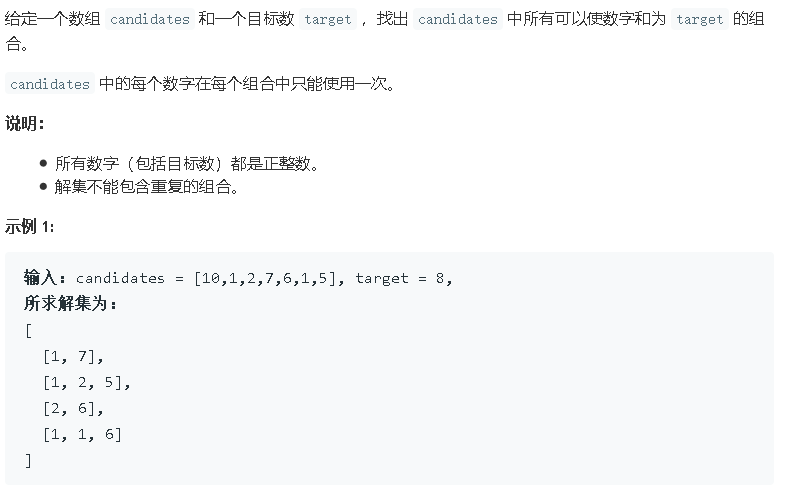Viewport: 788px width, 492px height.
Task: Click the candidates array [10,1,2,7,6,1,5]
Action: [265, 278]
